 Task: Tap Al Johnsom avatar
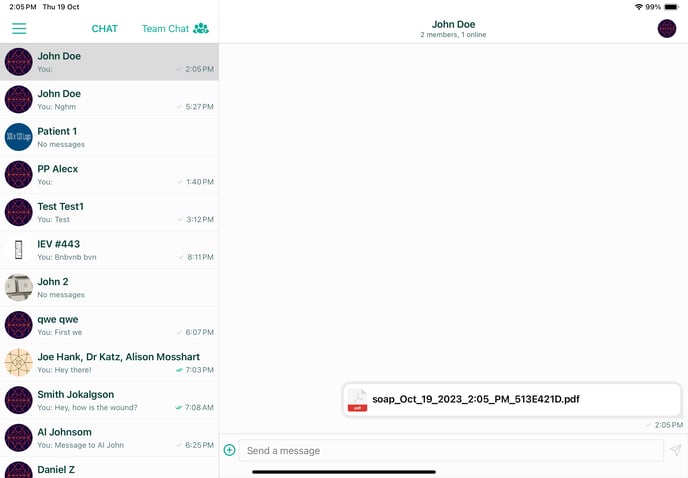click(x=18, y=438)
